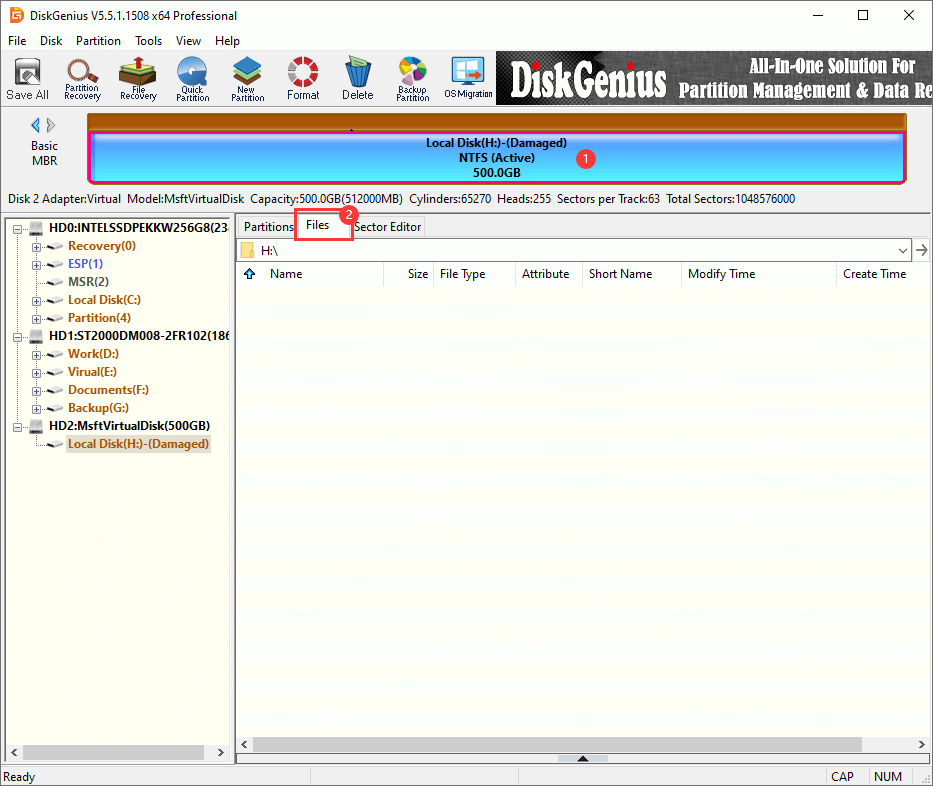Image resolution: width=933 pixels, height=786 pixels.
Task: Select Partition(4) in the tree
Action: [99, 318]
